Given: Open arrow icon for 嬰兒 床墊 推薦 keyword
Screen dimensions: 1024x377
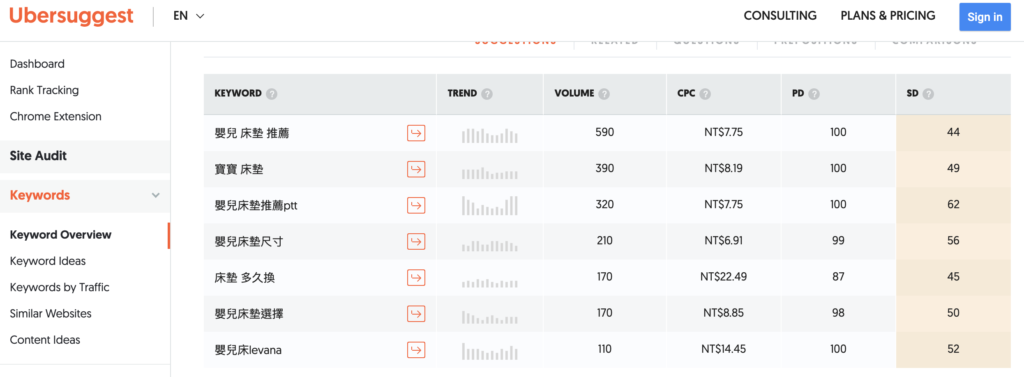Looking at the screenshot, I should (416, 133).
